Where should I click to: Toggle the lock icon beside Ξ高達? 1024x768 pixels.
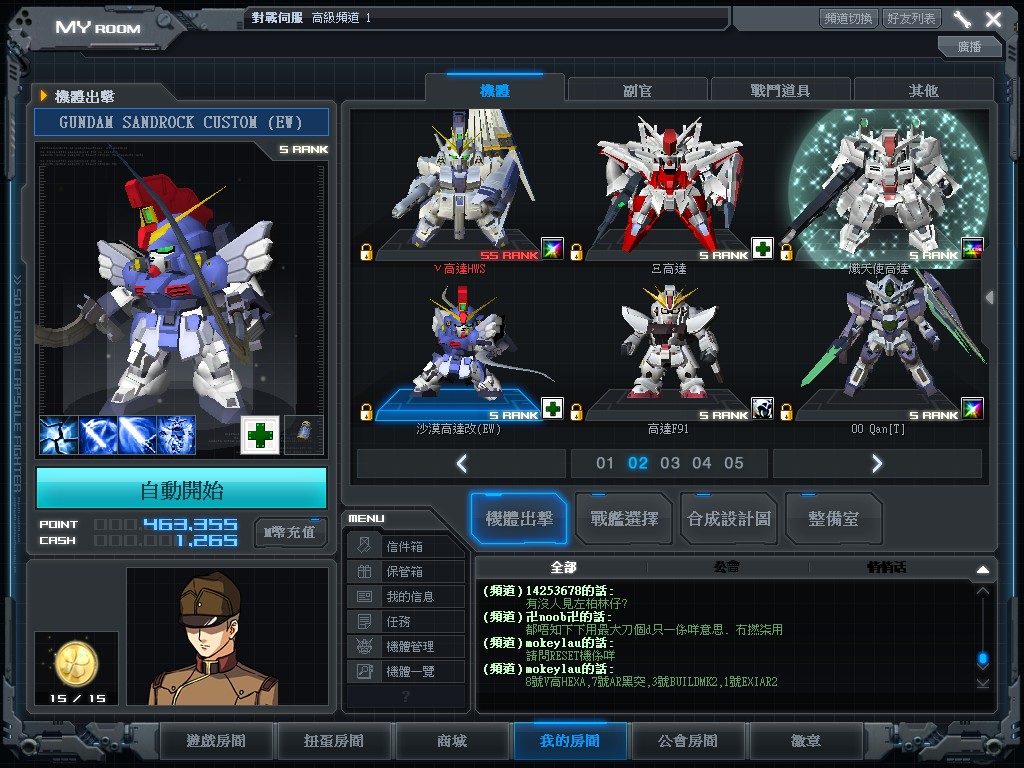pos(576,251)
